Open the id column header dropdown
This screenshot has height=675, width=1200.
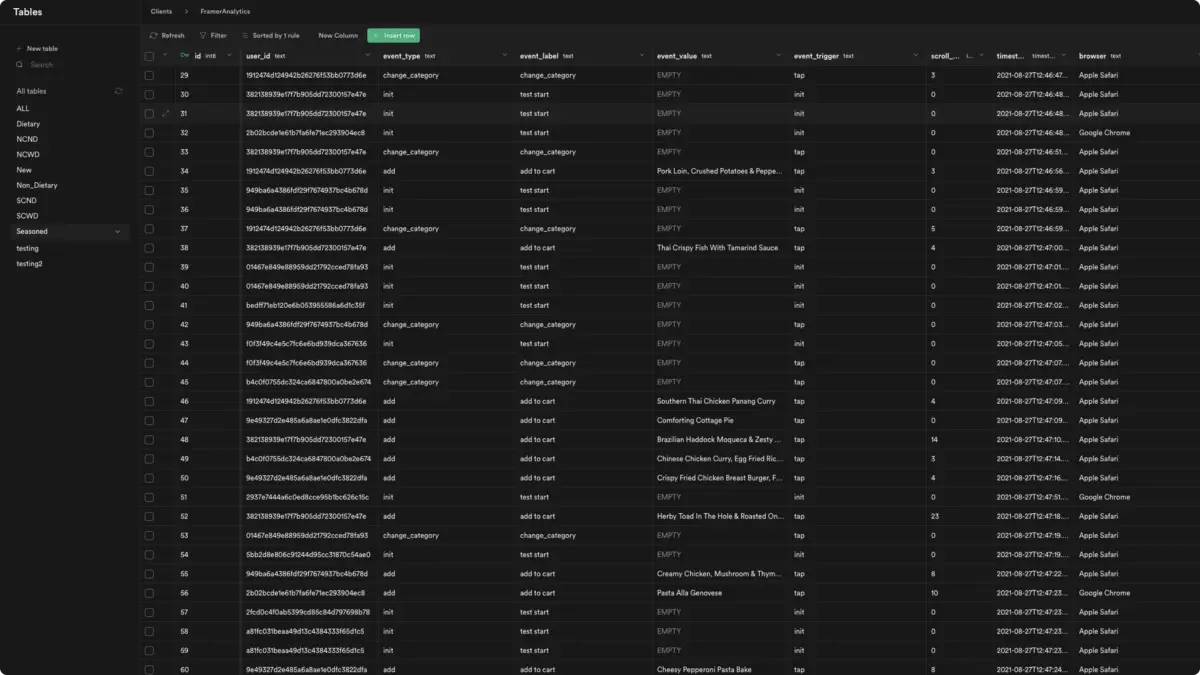click(229, 56)
